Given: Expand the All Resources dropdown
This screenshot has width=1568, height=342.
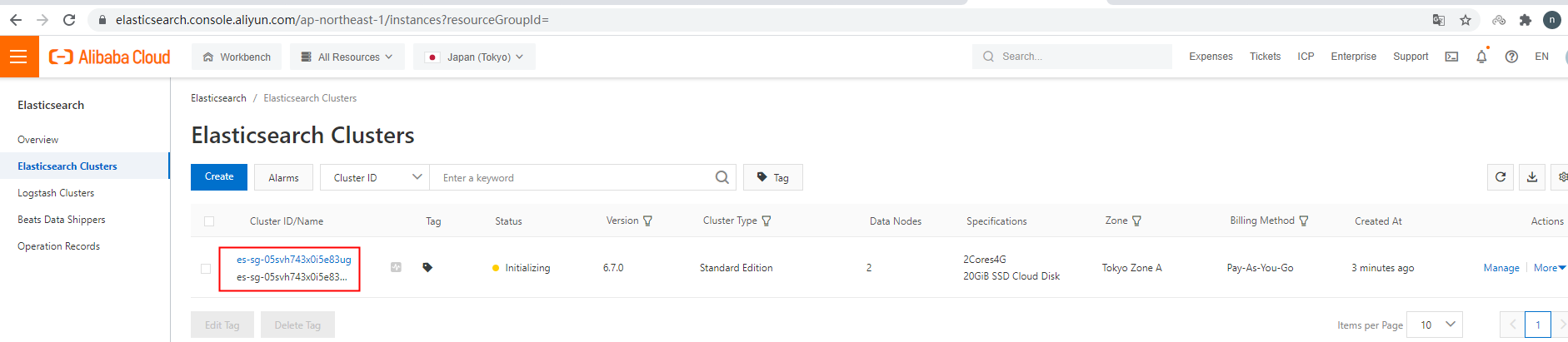Looking at the screenshot, I should [347, 57].
